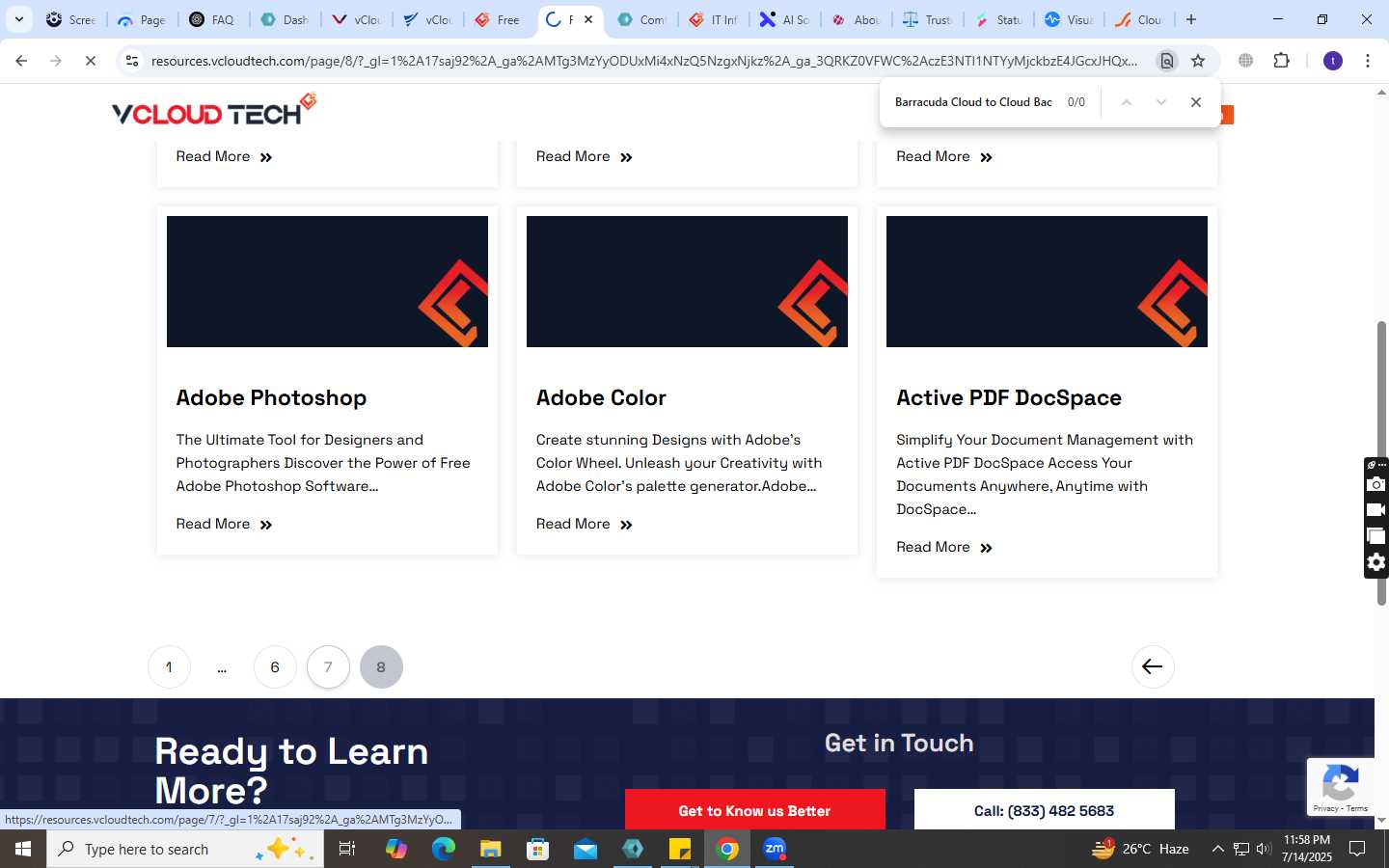1389x868 pixels.
Task: Stop loading the page
Action: click(90, 61)
